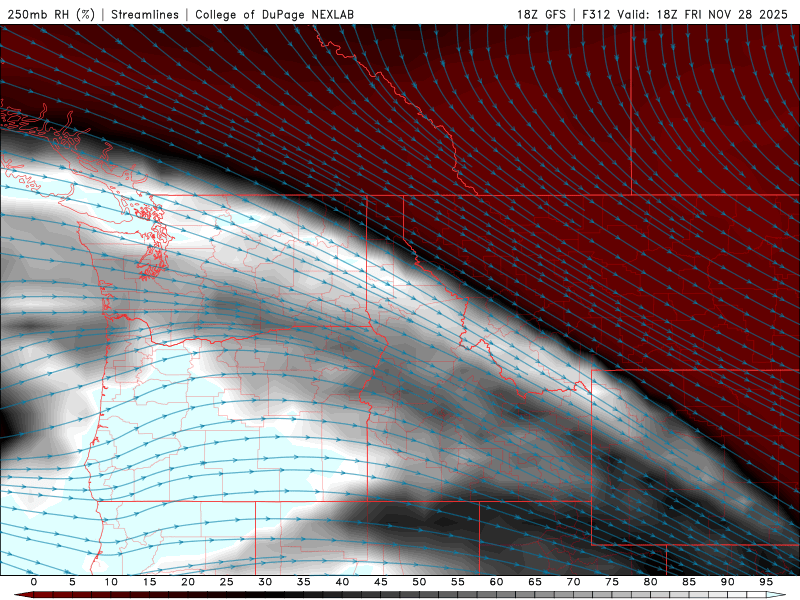Click the "90" value on the color scale
This screenshot has height=600, width=800.
pyautogui.click(x=728, y=582)
